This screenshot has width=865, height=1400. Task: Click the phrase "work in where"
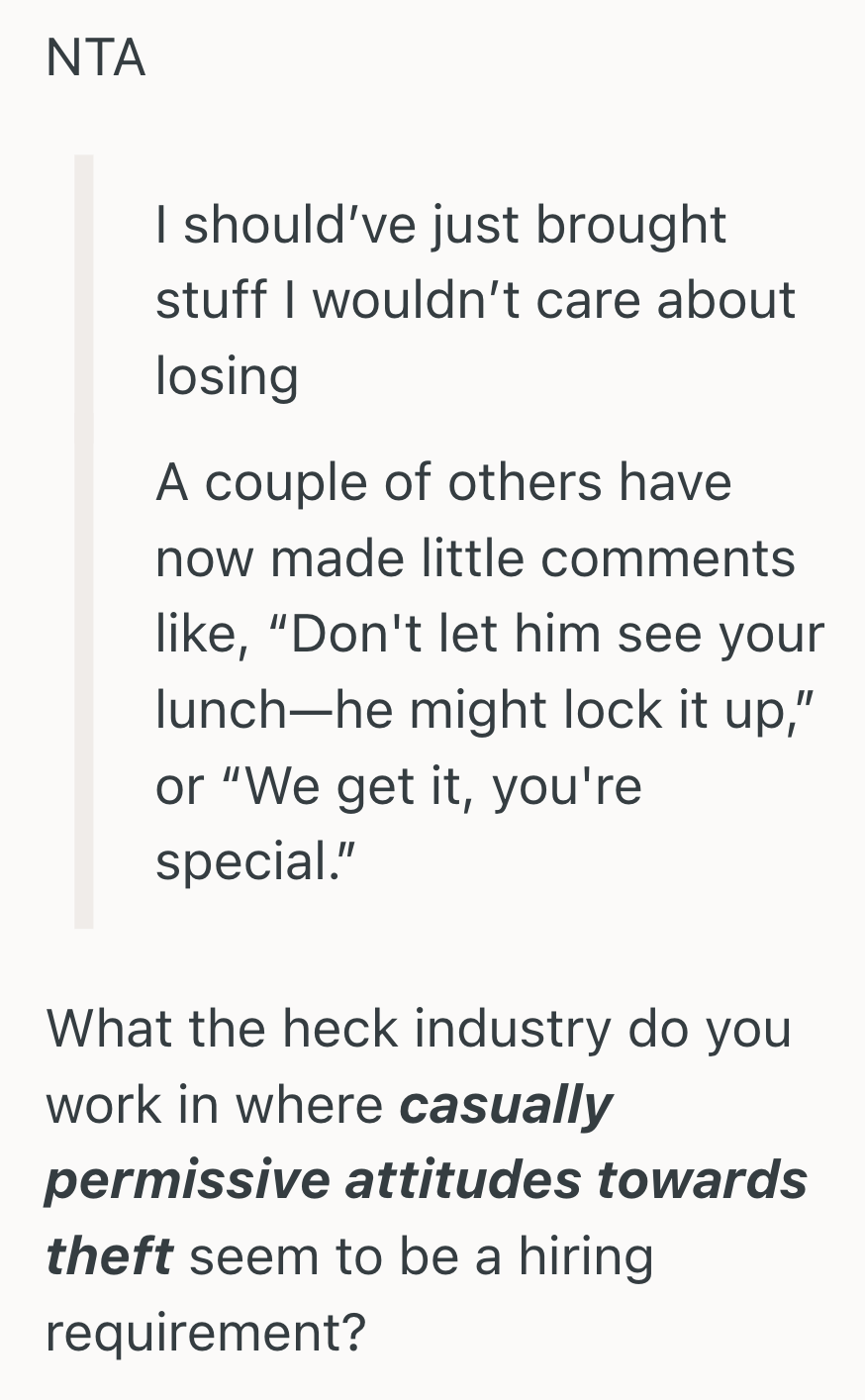tap(214, 1104)
